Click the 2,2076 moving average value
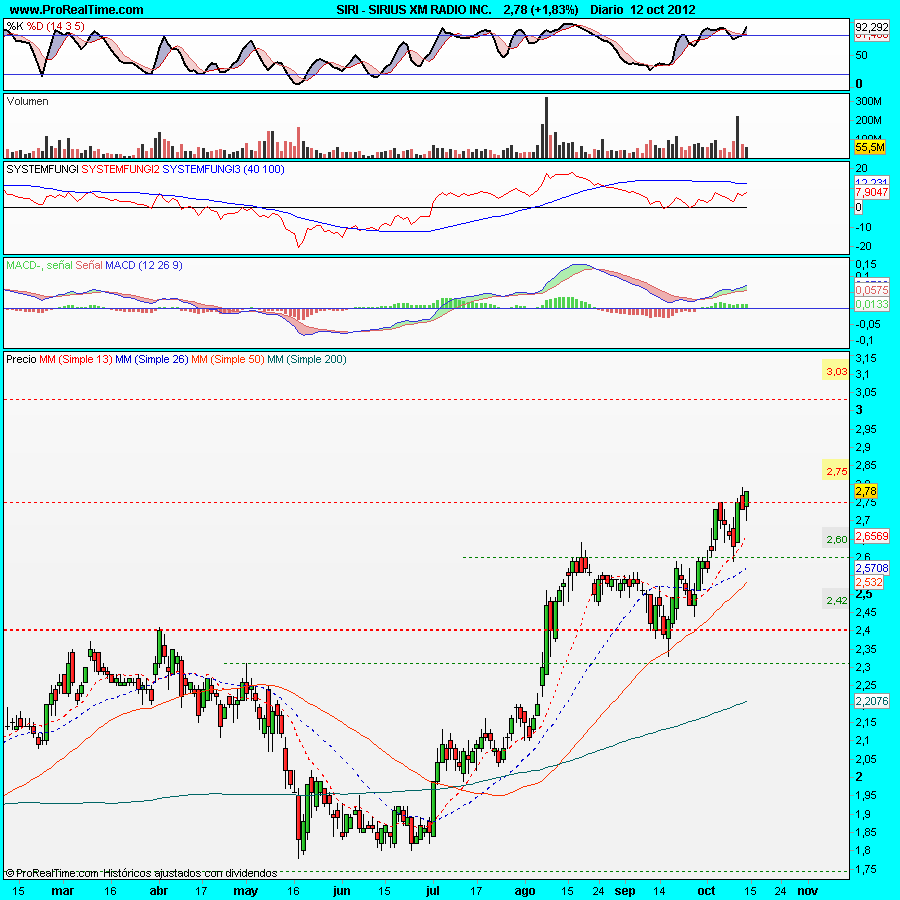The height and width of the screenshot is (900, 900). point(871,701)
